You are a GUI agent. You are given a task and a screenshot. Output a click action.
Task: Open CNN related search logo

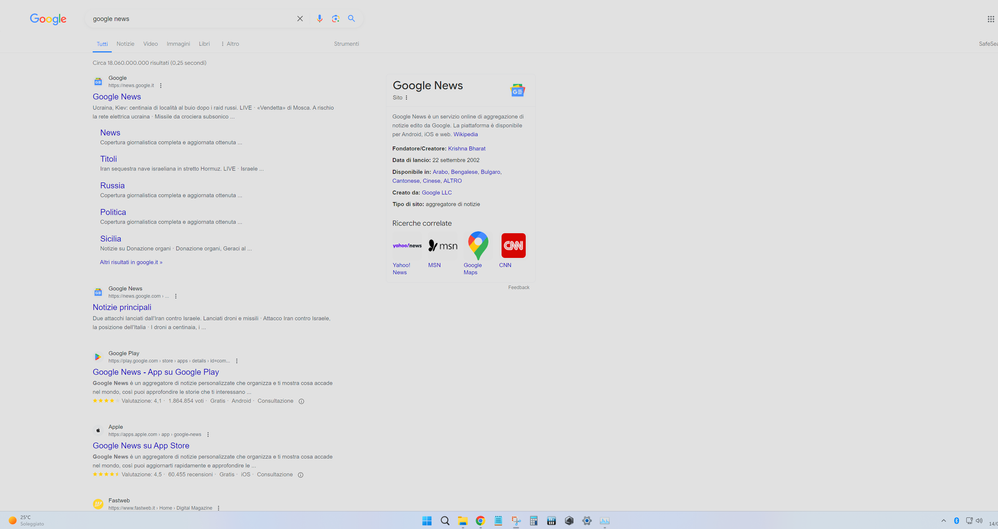tap(514, 246)
